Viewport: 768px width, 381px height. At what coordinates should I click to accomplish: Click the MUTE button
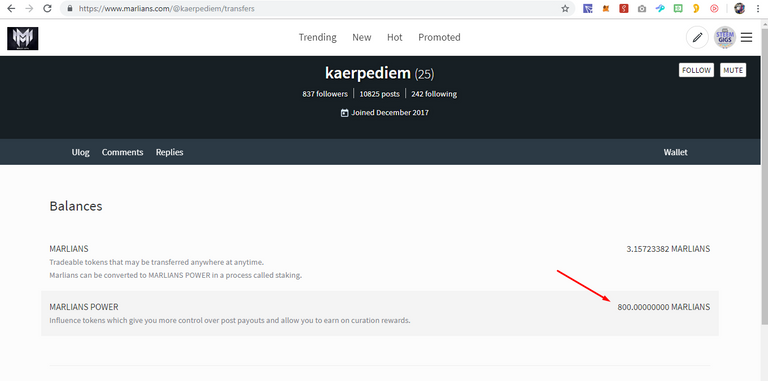pyautogui.click(x=733, y=70)
